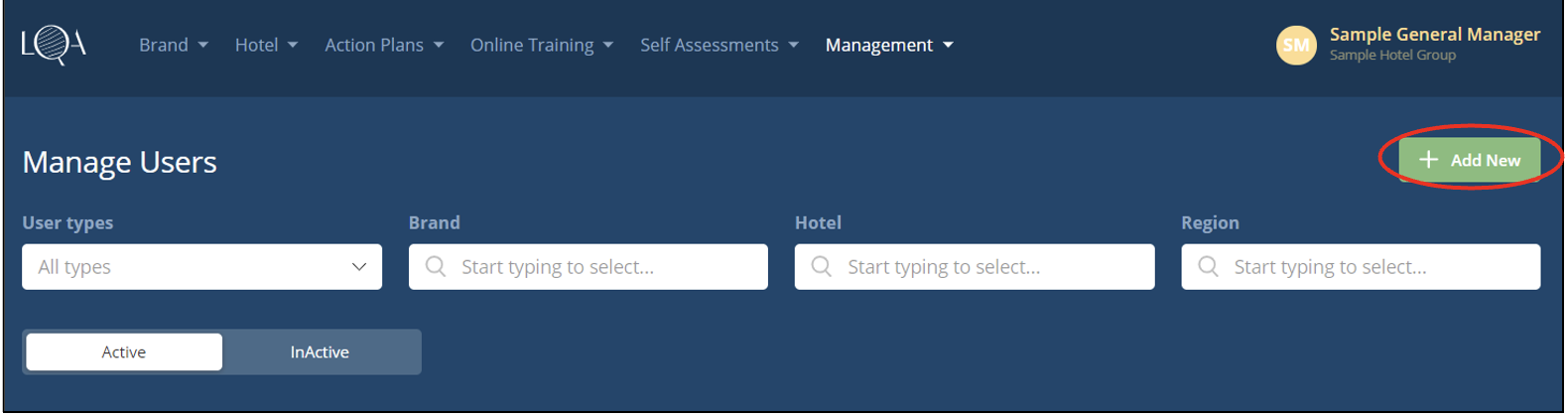The height and width of the screenshot is (417, 1568).
Task: Open the Action Plans menu
Action: pyautogui.click(x=384, y=46)
